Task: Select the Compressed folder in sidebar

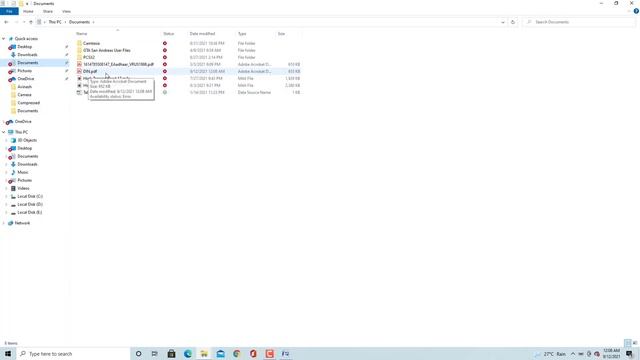Action: (x=29, y=103)
